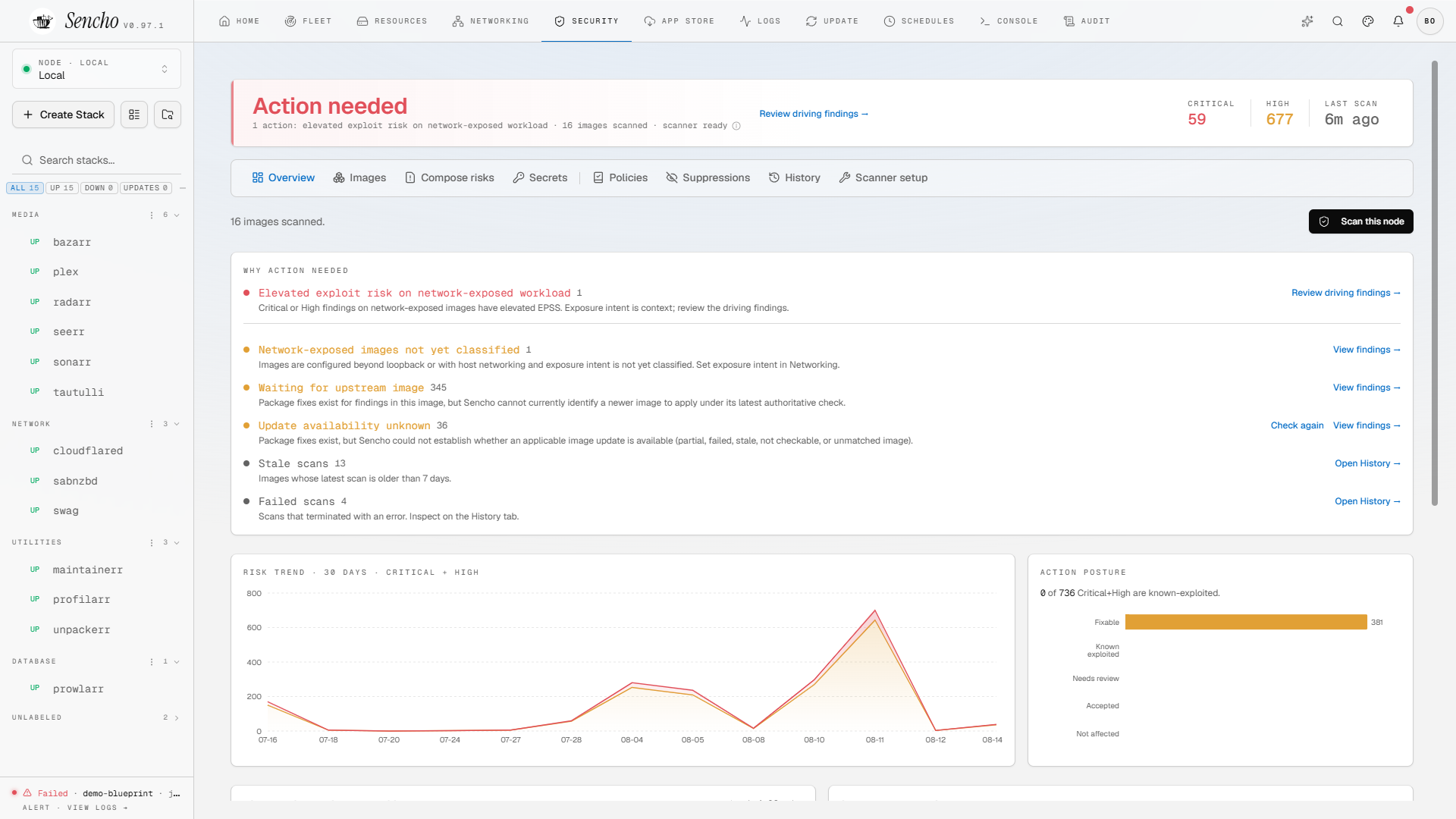Open the global search icon in header
The image size is (1456, 819).
pos(1338,21)
